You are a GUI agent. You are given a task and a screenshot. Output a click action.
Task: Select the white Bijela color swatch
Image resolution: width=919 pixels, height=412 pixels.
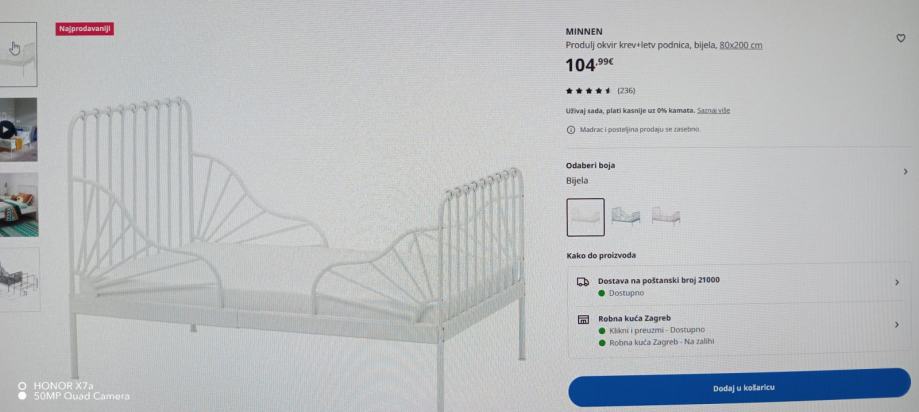click(585, 217)
